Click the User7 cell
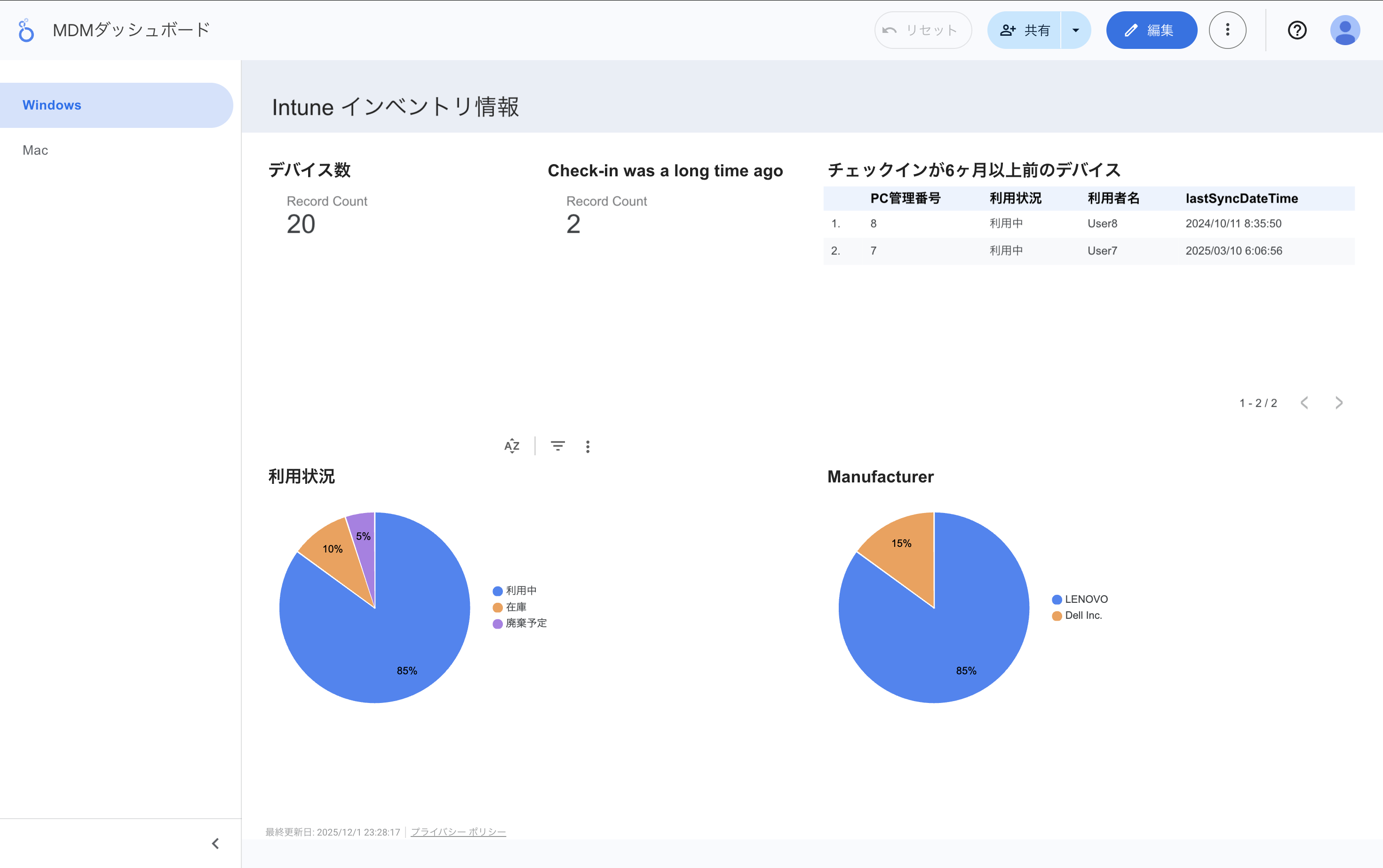Screen dimensions: 1383x868 click(x=1102, y=251)
